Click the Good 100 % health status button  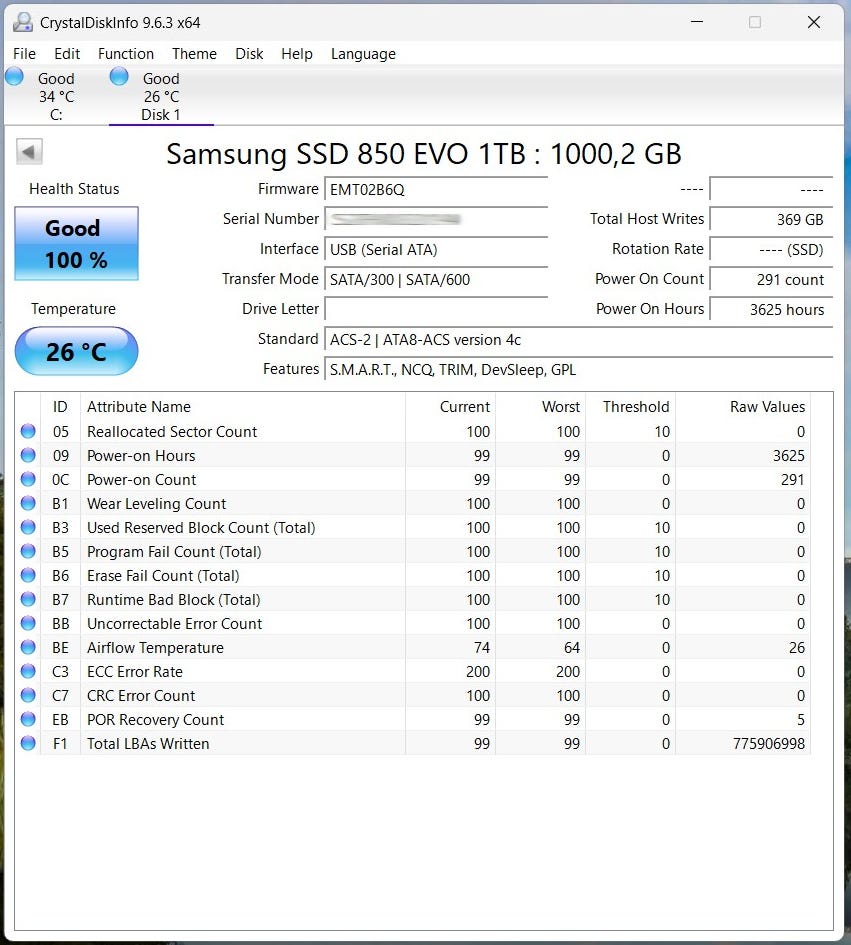point(77,243)
